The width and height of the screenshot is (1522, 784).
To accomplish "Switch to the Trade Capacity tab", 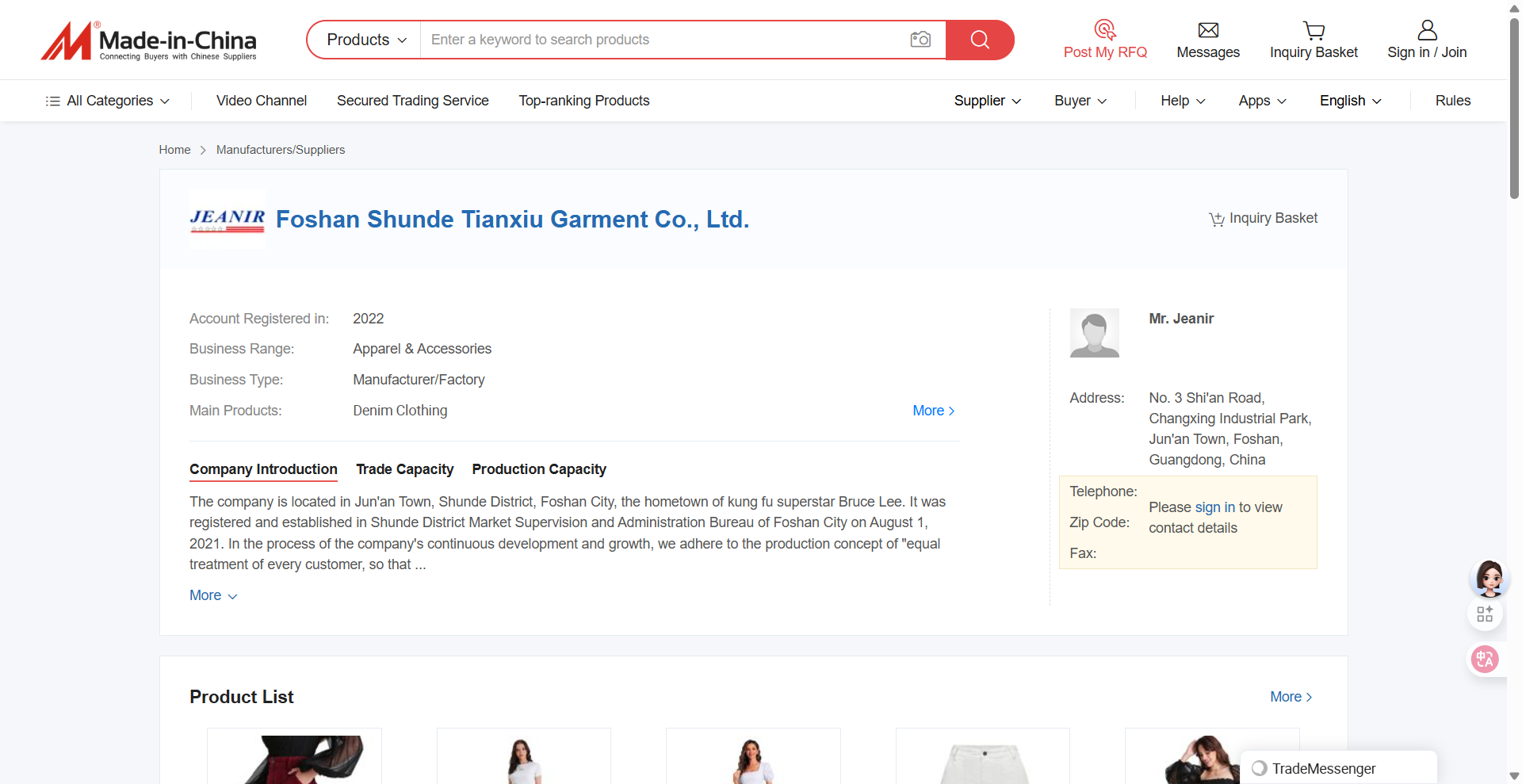I will click(x=404, y=469).
